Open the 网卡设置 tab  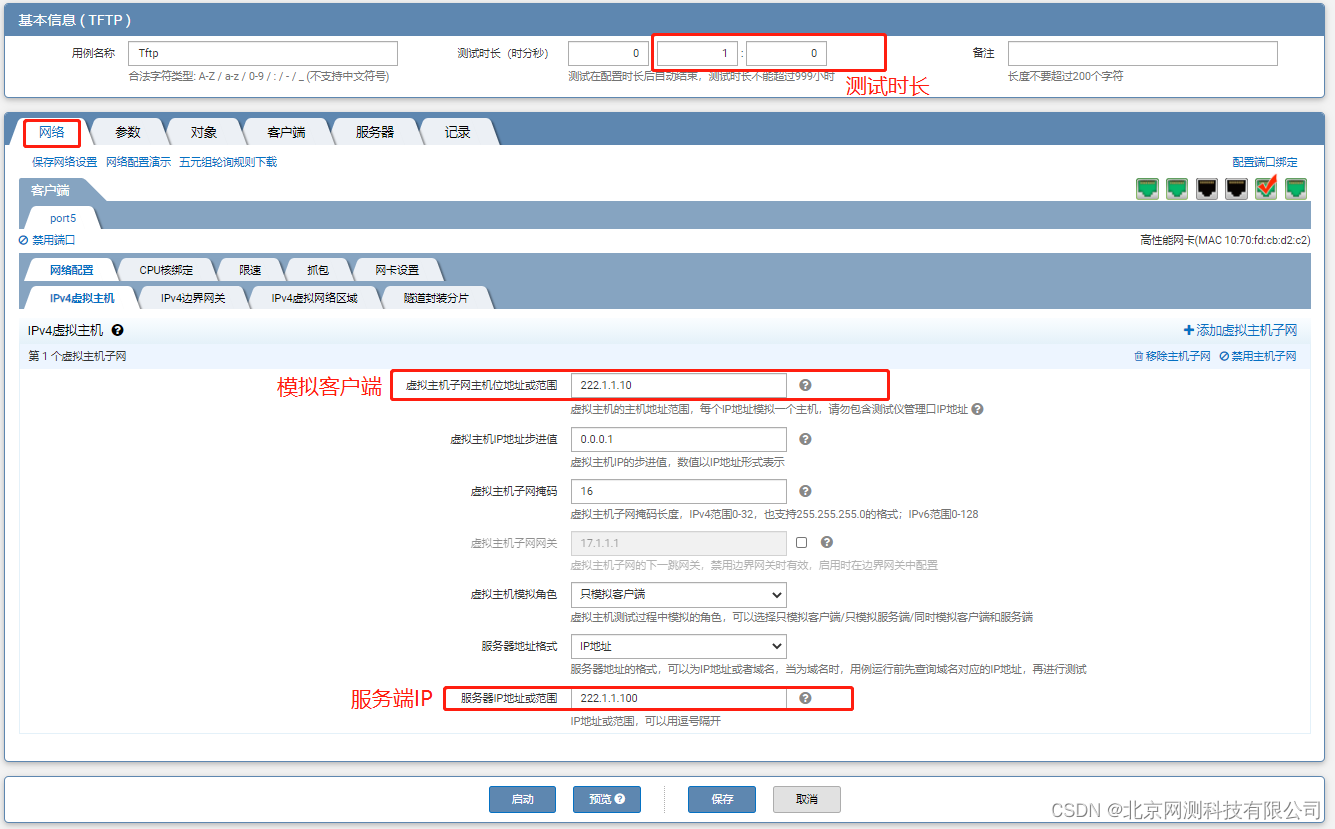click(398, 270)
